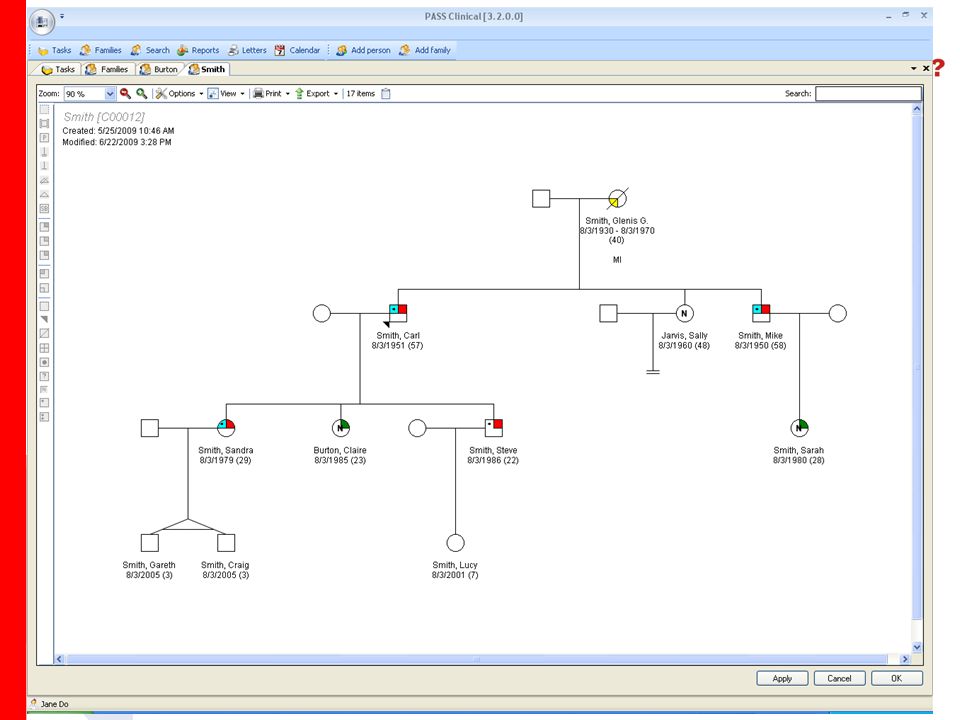Viewport: 960px width, 720px height.
Task: Click the 'Smith, Lucy' name label
Action: tap(455, 565)
